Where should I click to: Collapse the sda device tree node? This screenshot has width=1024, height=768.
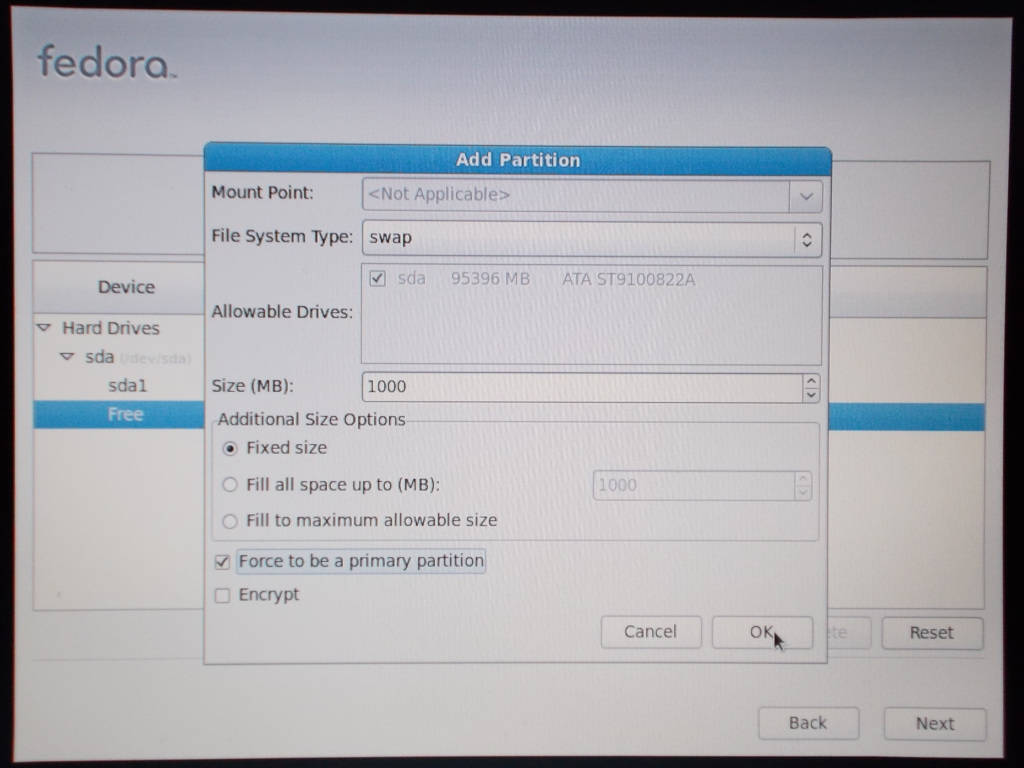pyautogui.click(x=67, y=357)
